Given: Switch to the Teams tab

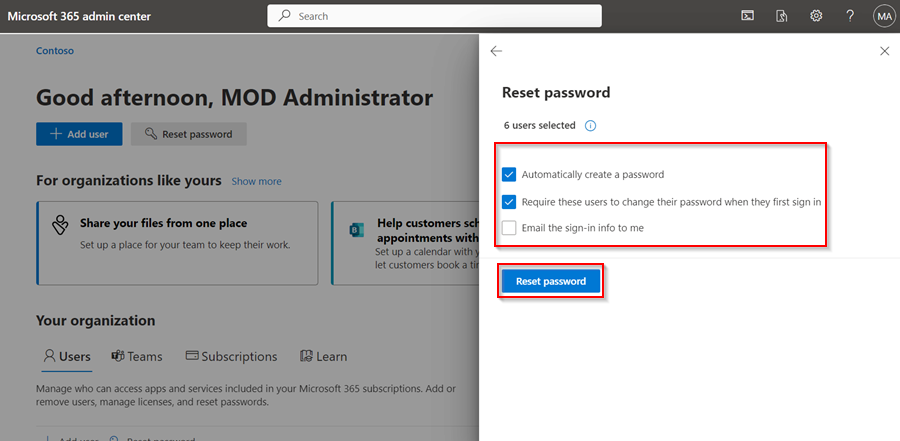Looking at the screenshot, I should (137, 357).
